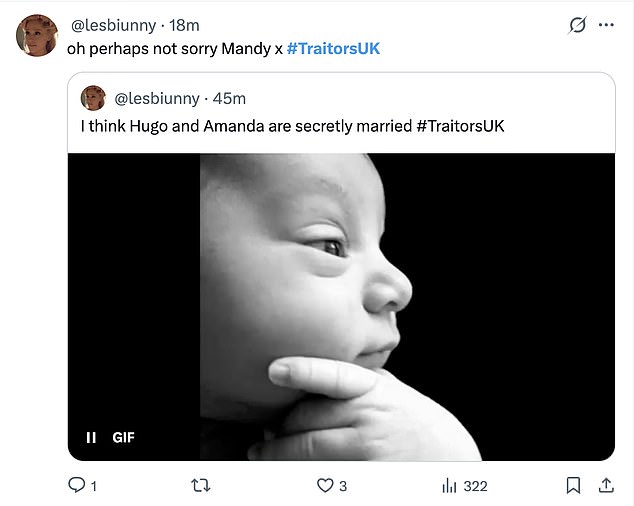Click the @lesbiunny handle in the quoted tweet

point(157,98)
